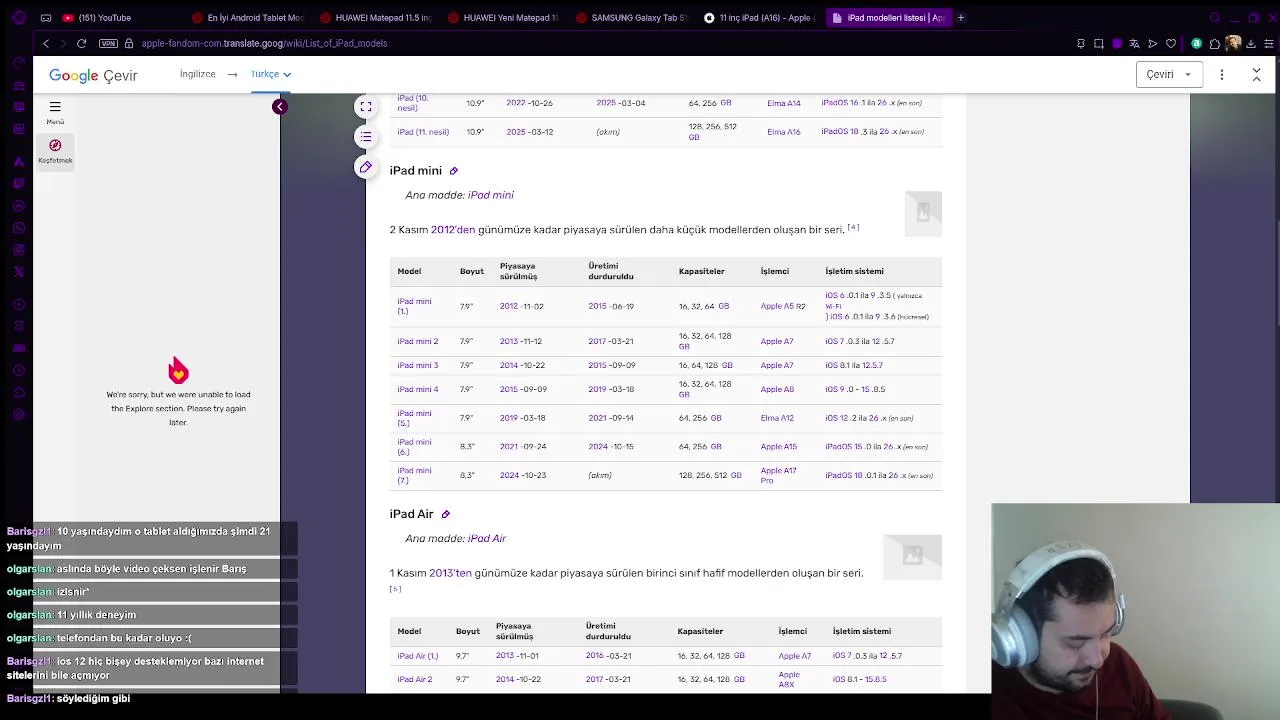Collapse the side panel with arrow button
This screenshot has width=1280, height=720.
(280, 106)
